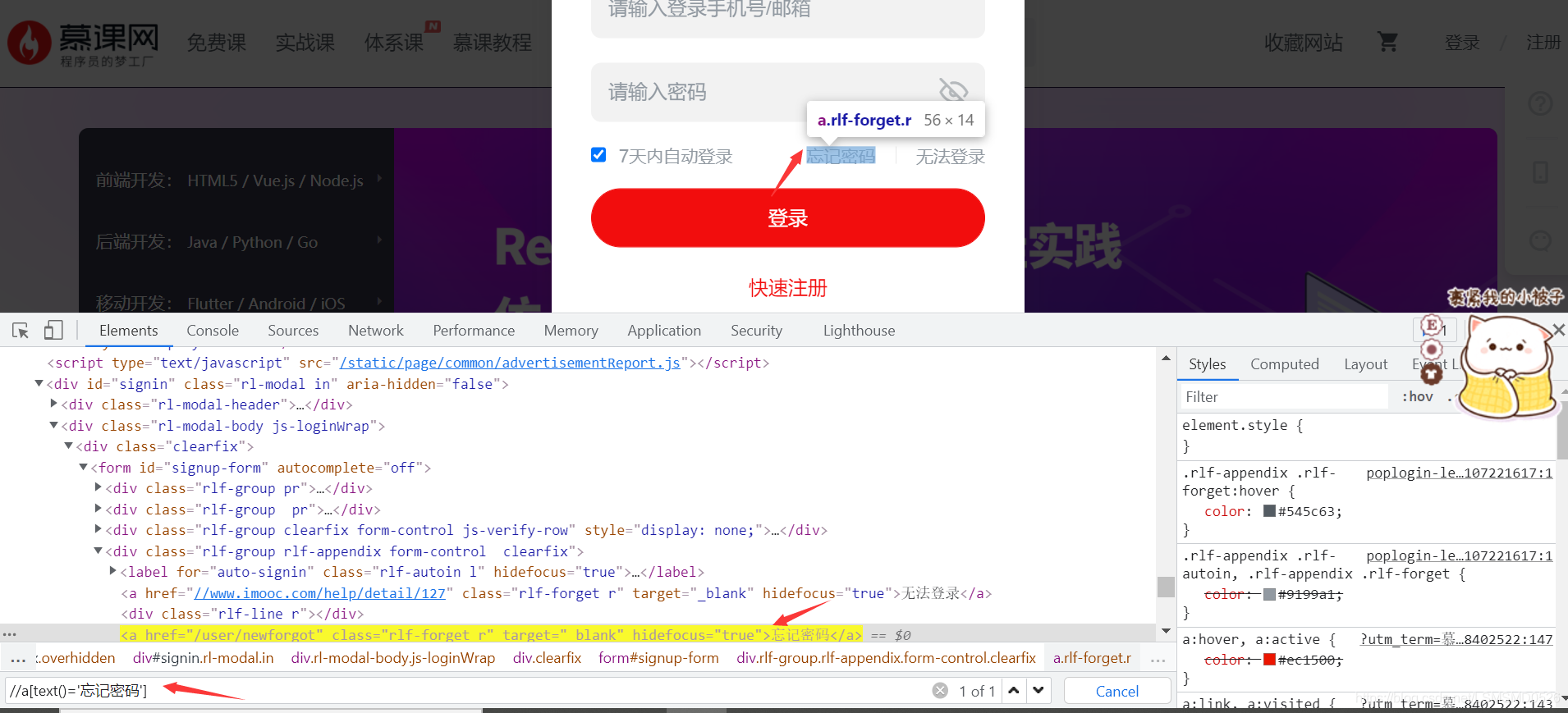This screenshot has width=1568, height=713.
Task: Expand the js-verify-row div
Action: [x=98, y=529]
